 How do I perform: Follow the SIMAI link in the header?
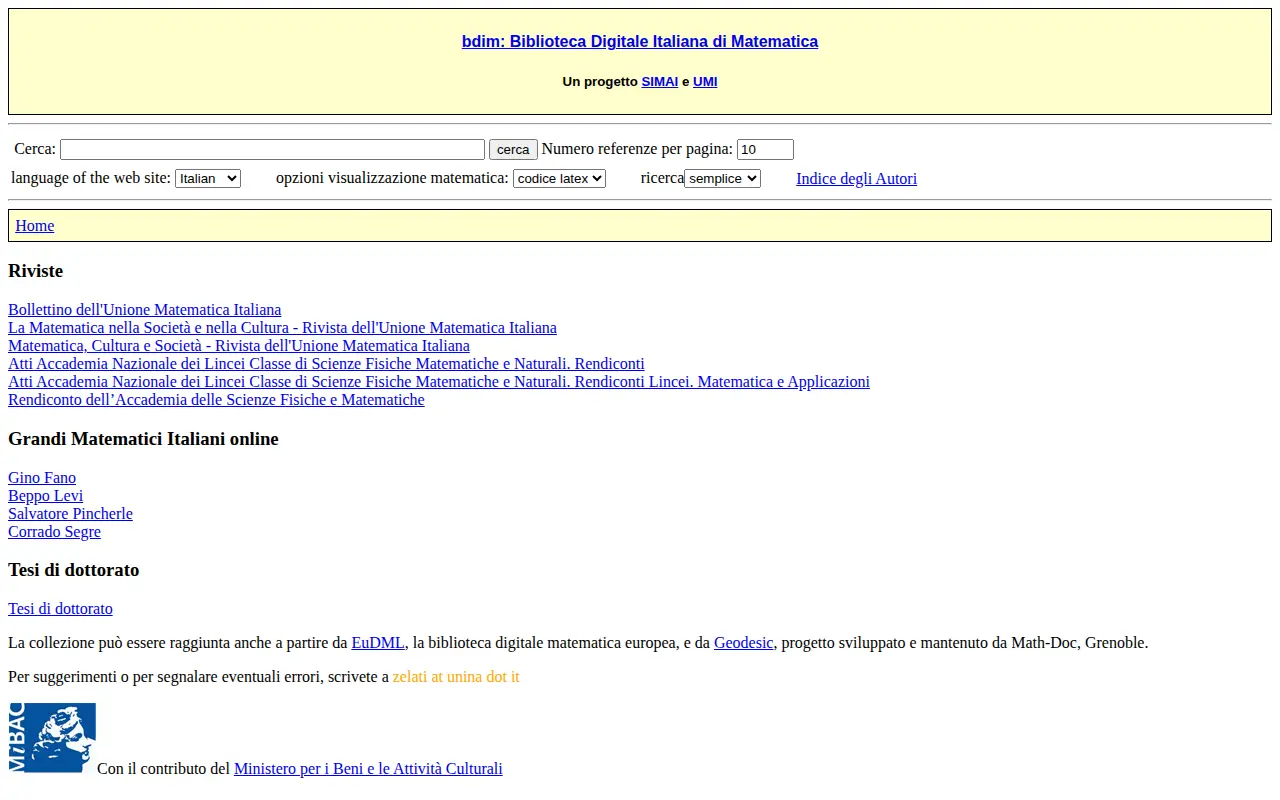click(x=660, y=82)
